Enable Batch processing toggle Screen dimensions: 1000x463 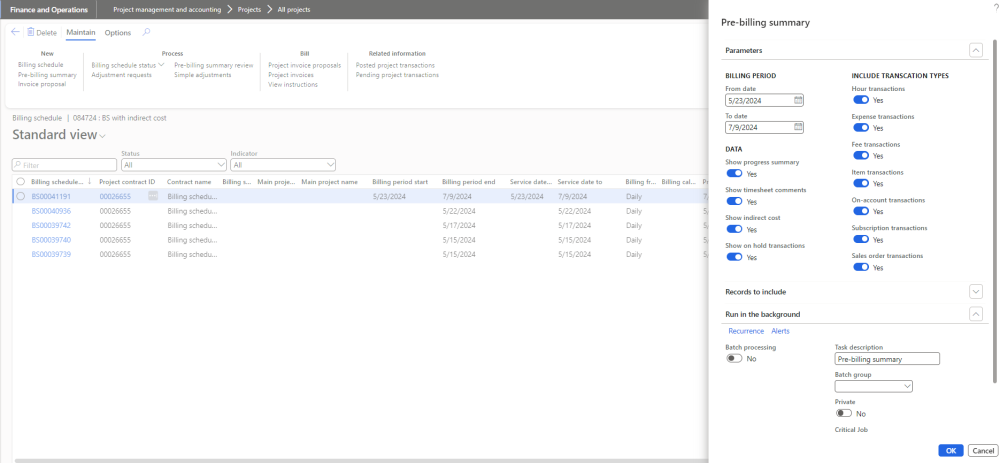(734, 358)
